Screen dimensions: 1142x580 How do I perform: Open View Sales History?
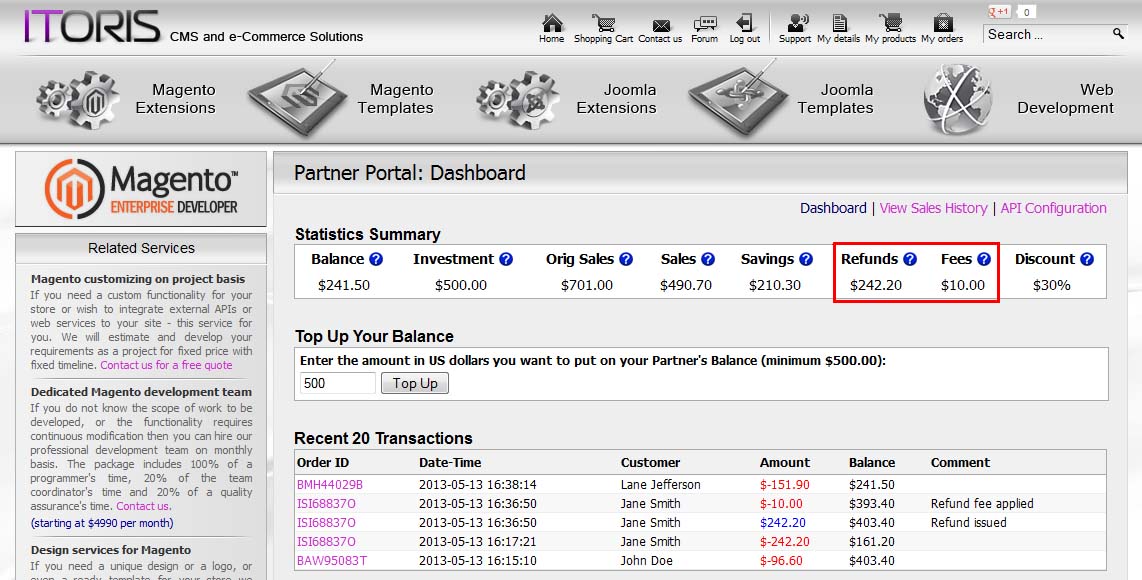[933, 208]
